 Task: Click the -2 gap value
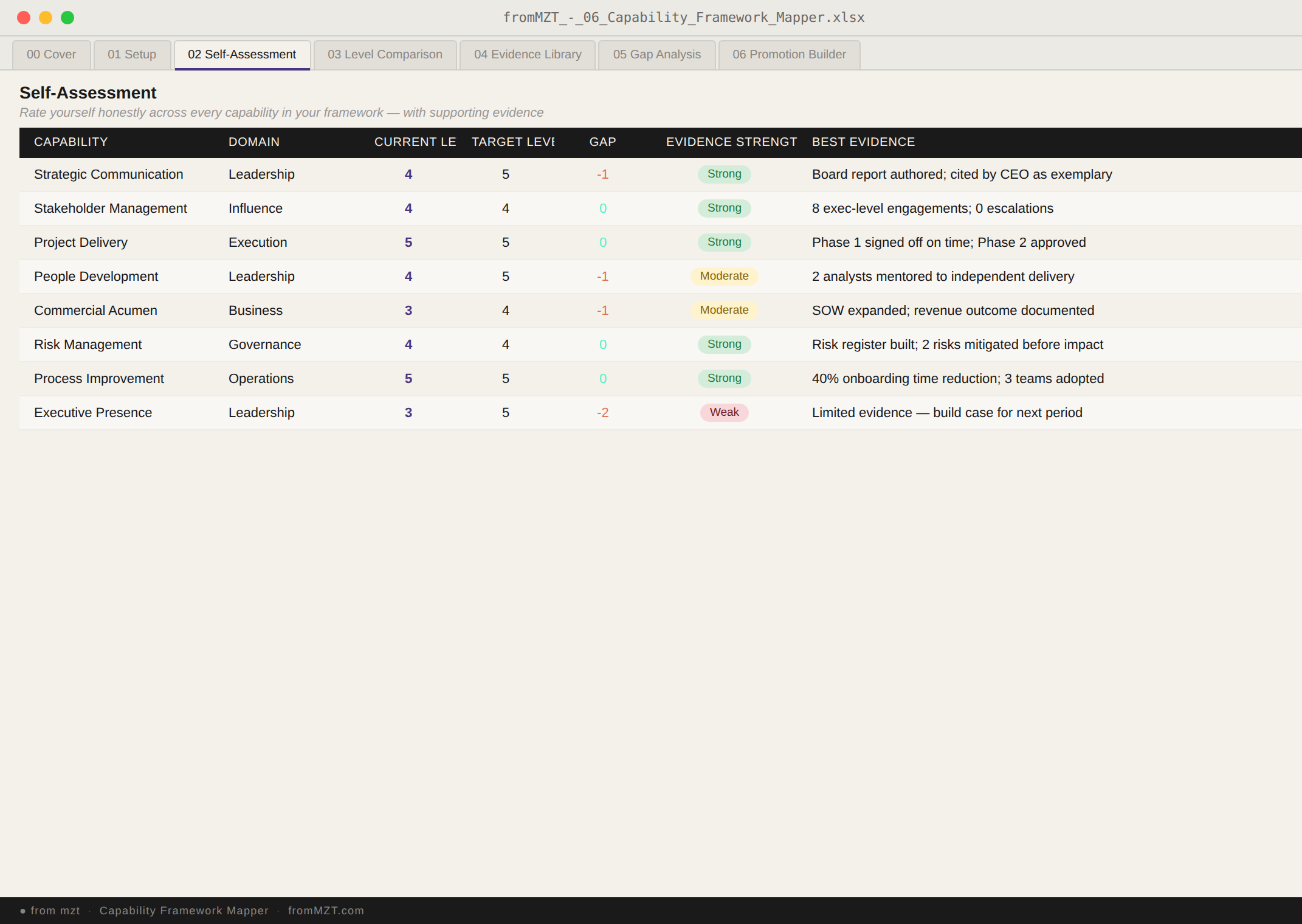[602, 413]
